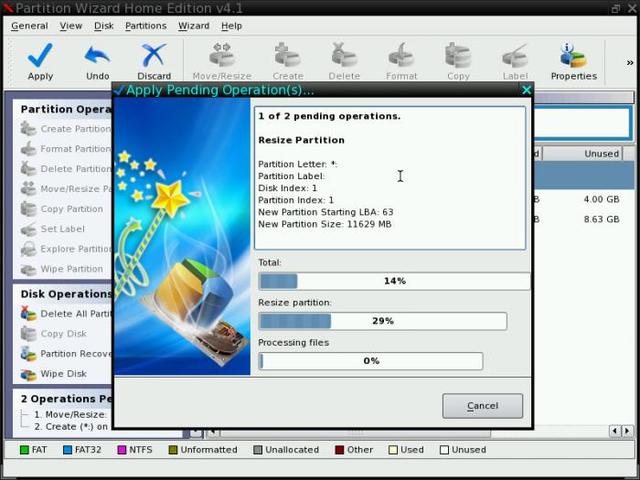
Task: Click horizontal scrollbar left arrow at bottom right
Action: (x=616, y=431)
